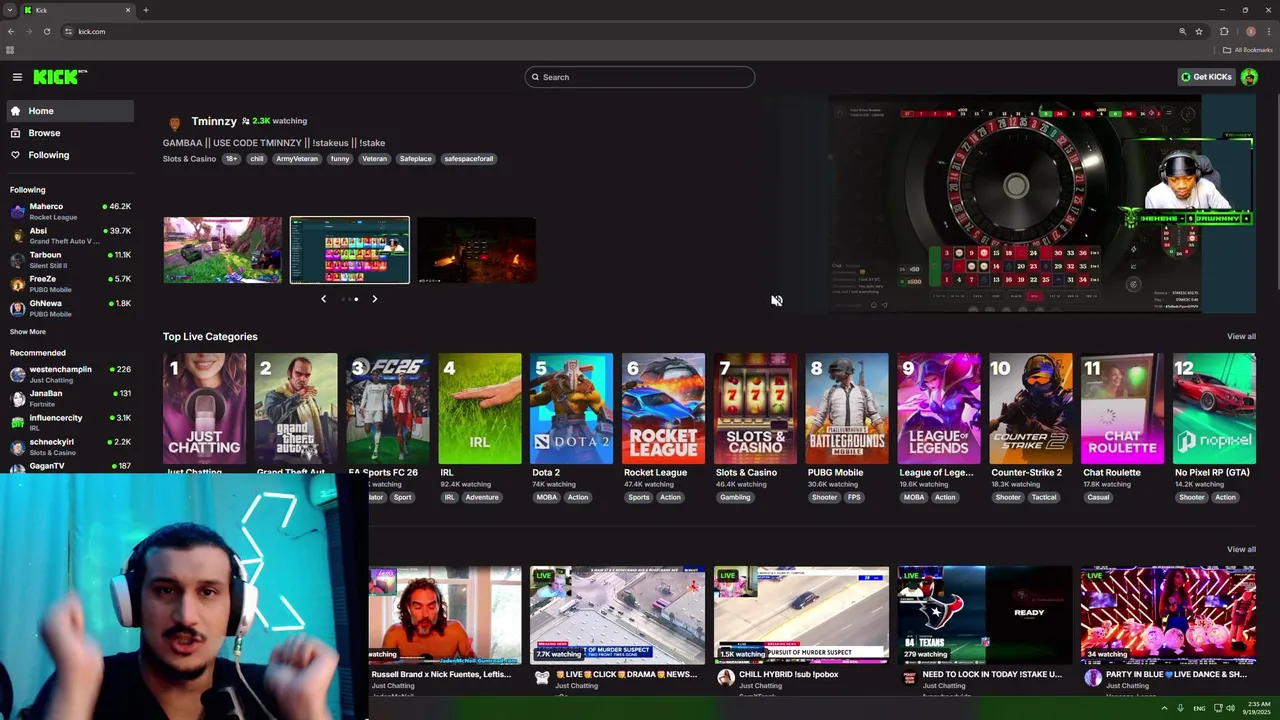Open a new browser tab
The height and width of the screenshot is (720, 1280).
[x=146, y=10]
